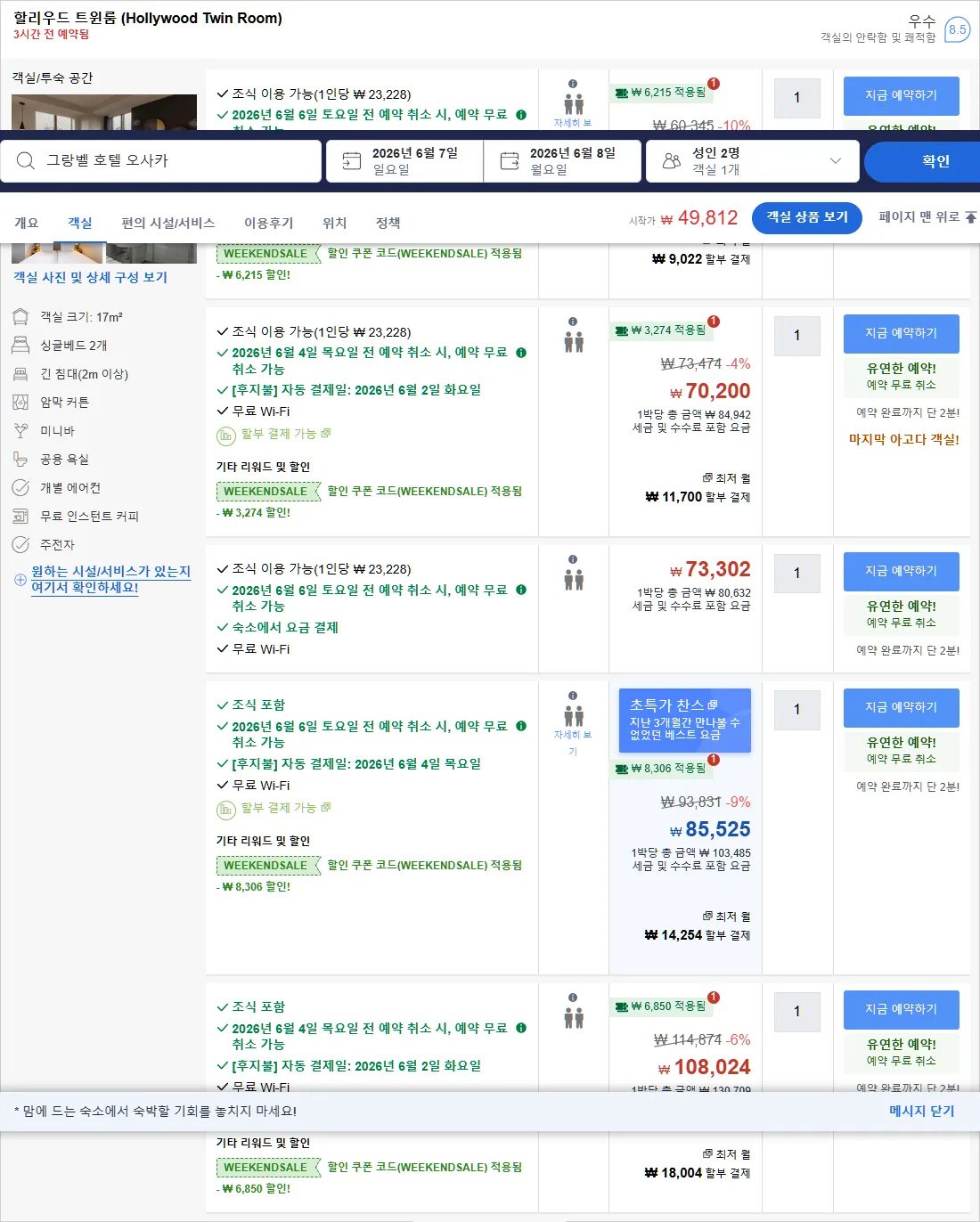
Task: Open room quantity selector for the ₩73,302 offer
Action: point(796,574)
